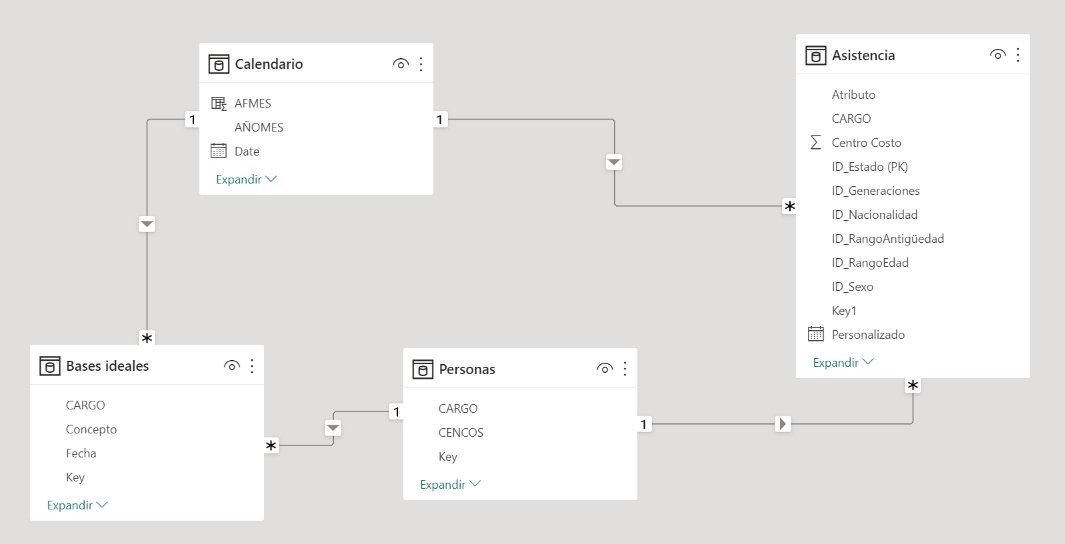Viewport: 1065px width, 544px height.
Task: Open Calendario table more options menu
Action: click(x=421, y=64)
